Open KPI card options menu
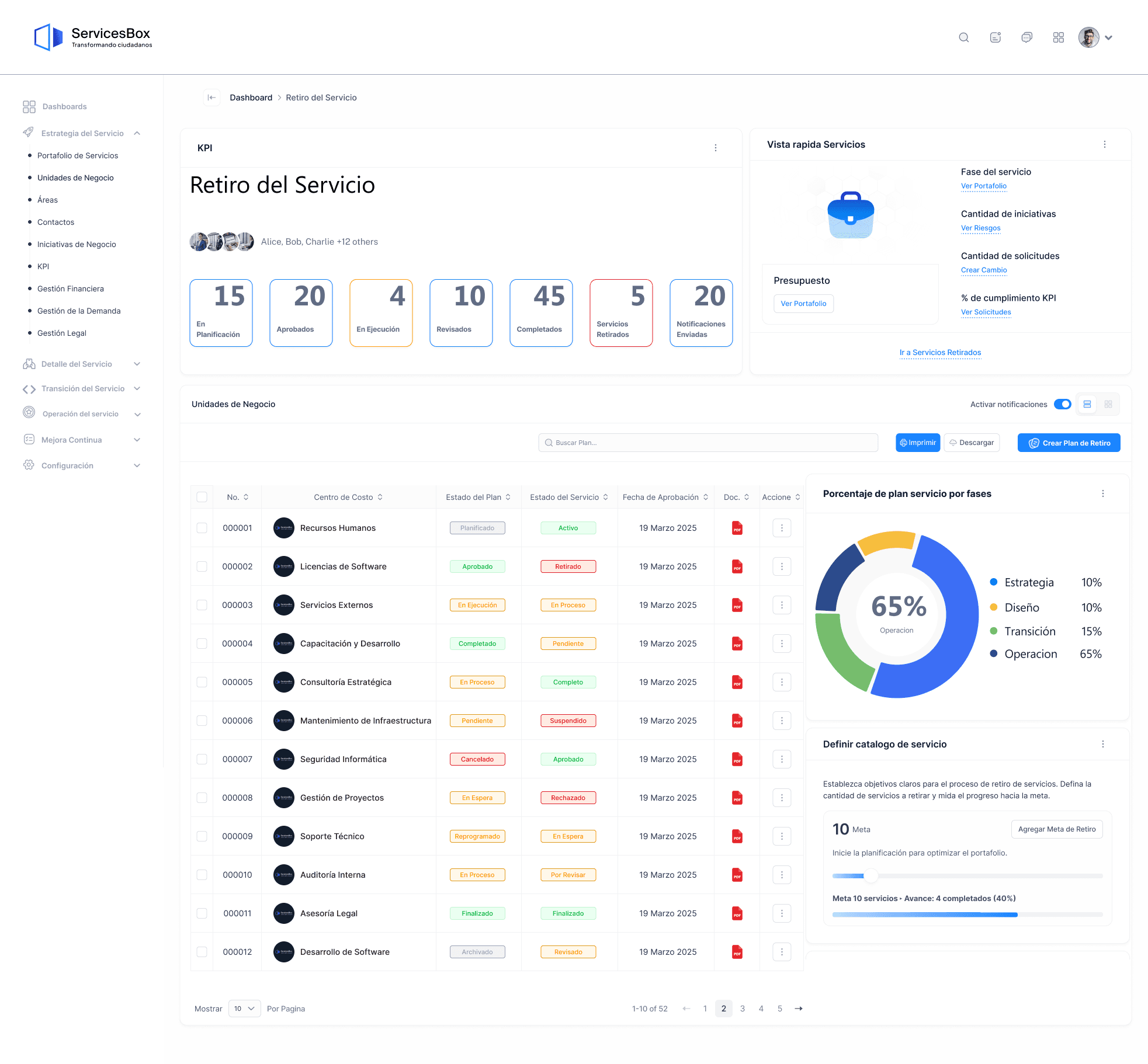Image resolution: width=1148 pixels, height=1064 pixels. pyautogui.click(x=716, y=148)
